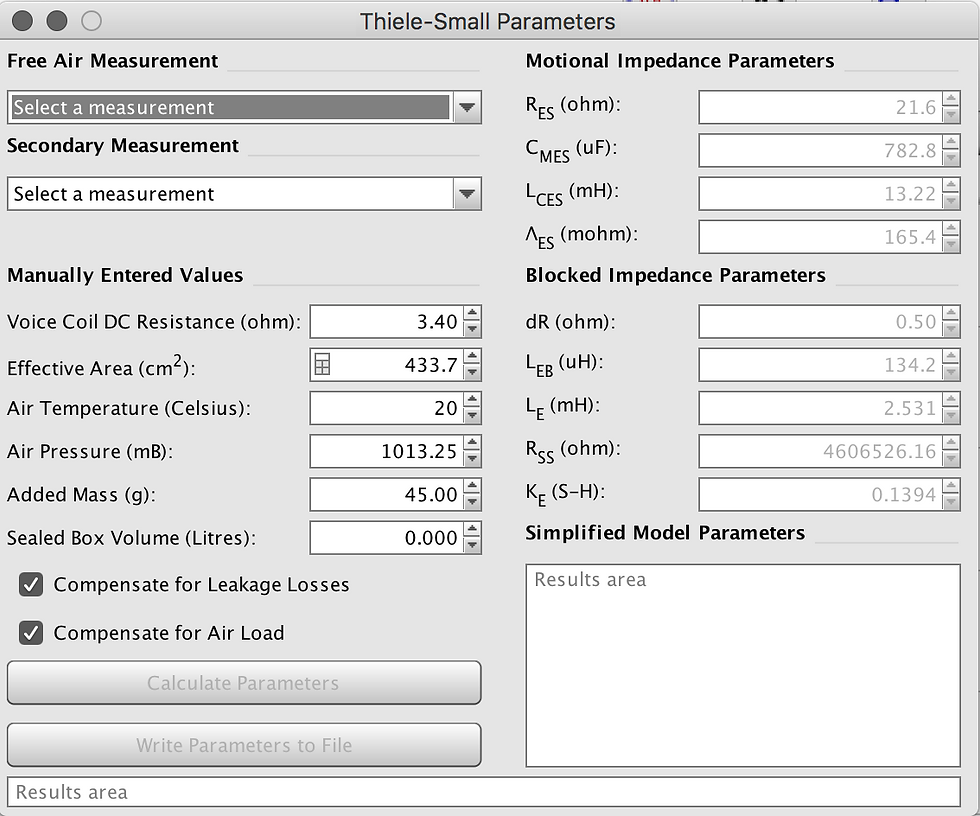Disable Compensate for Air Load

click(32, 633)
